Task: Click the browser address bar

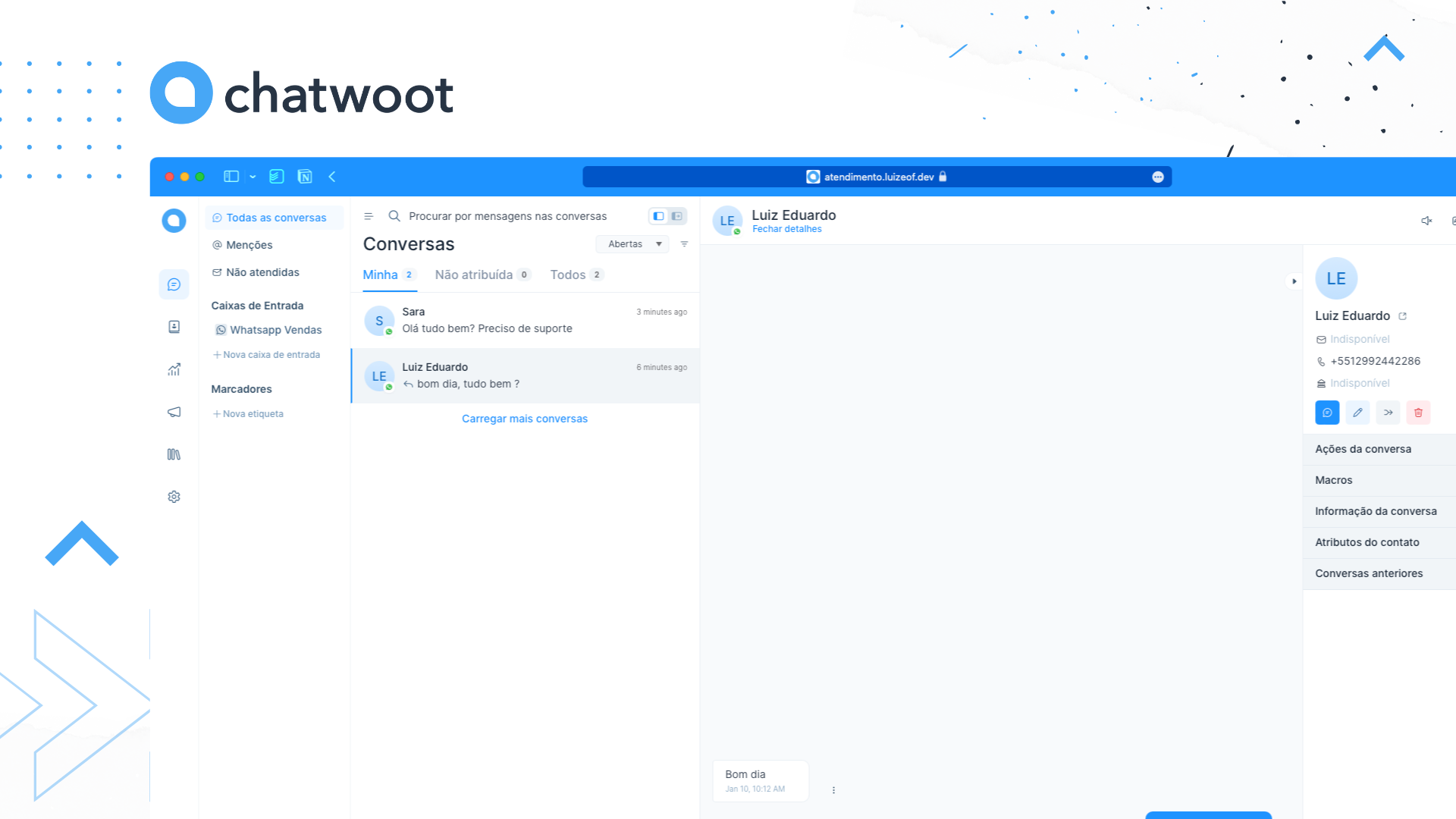Action: (x=877, y=177)
